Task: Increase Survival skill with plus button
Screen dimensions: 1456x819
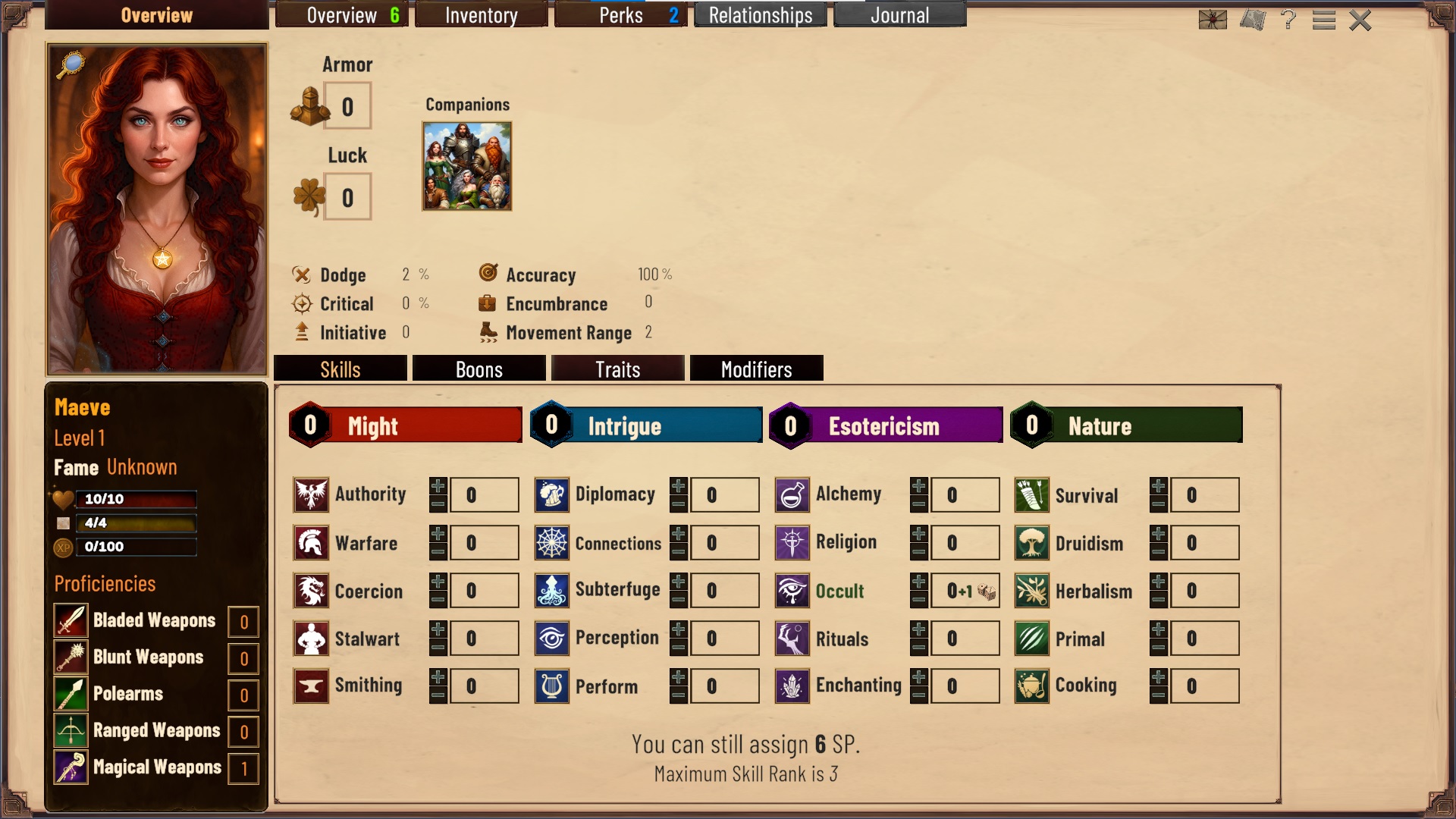Action: (x=1158, y=486)
